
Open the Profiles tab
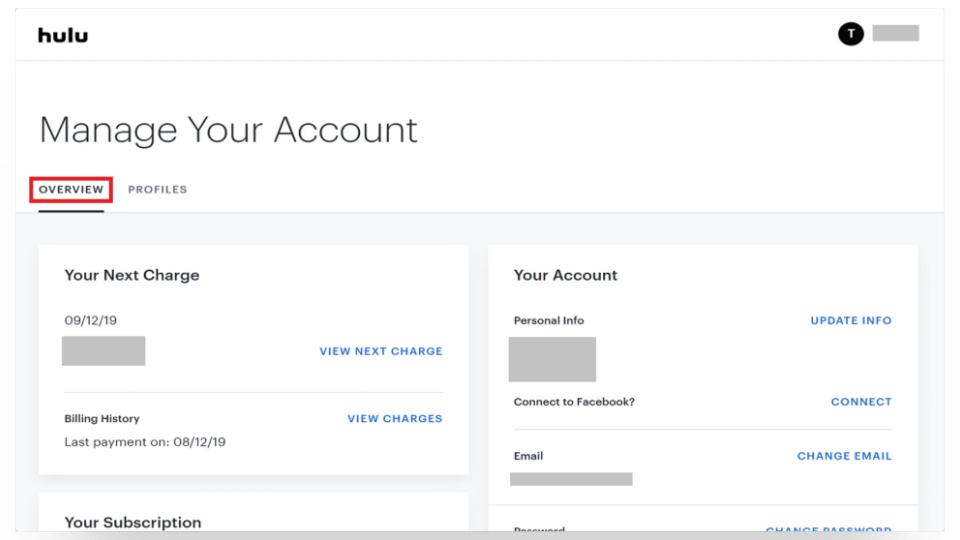click(x=157, y=190)
